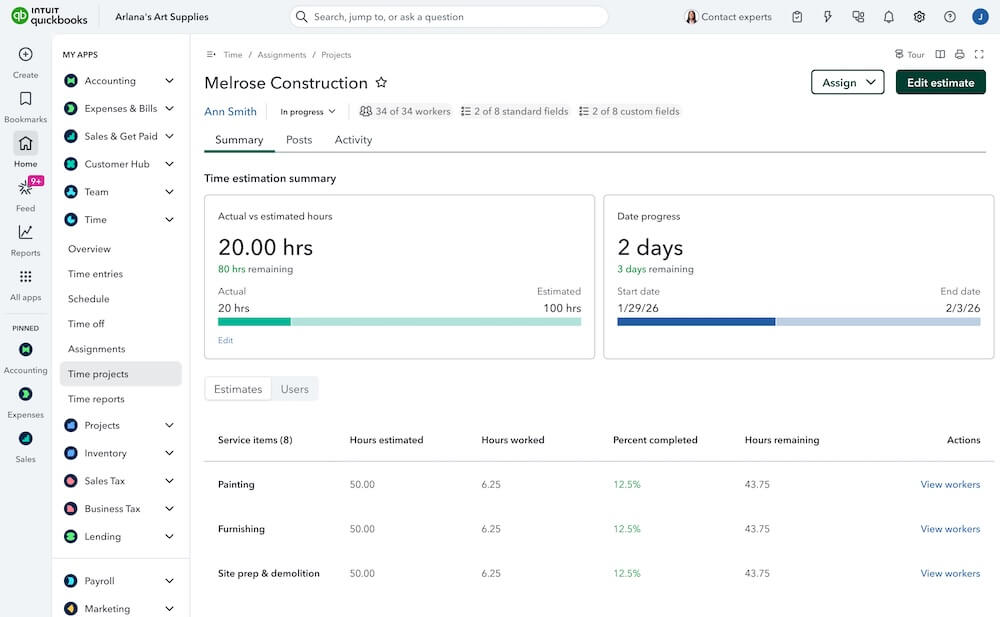The image size is (1000, 617).
Task: Click the actual vs estimated hours progress bar
Action: coord(399,322)
